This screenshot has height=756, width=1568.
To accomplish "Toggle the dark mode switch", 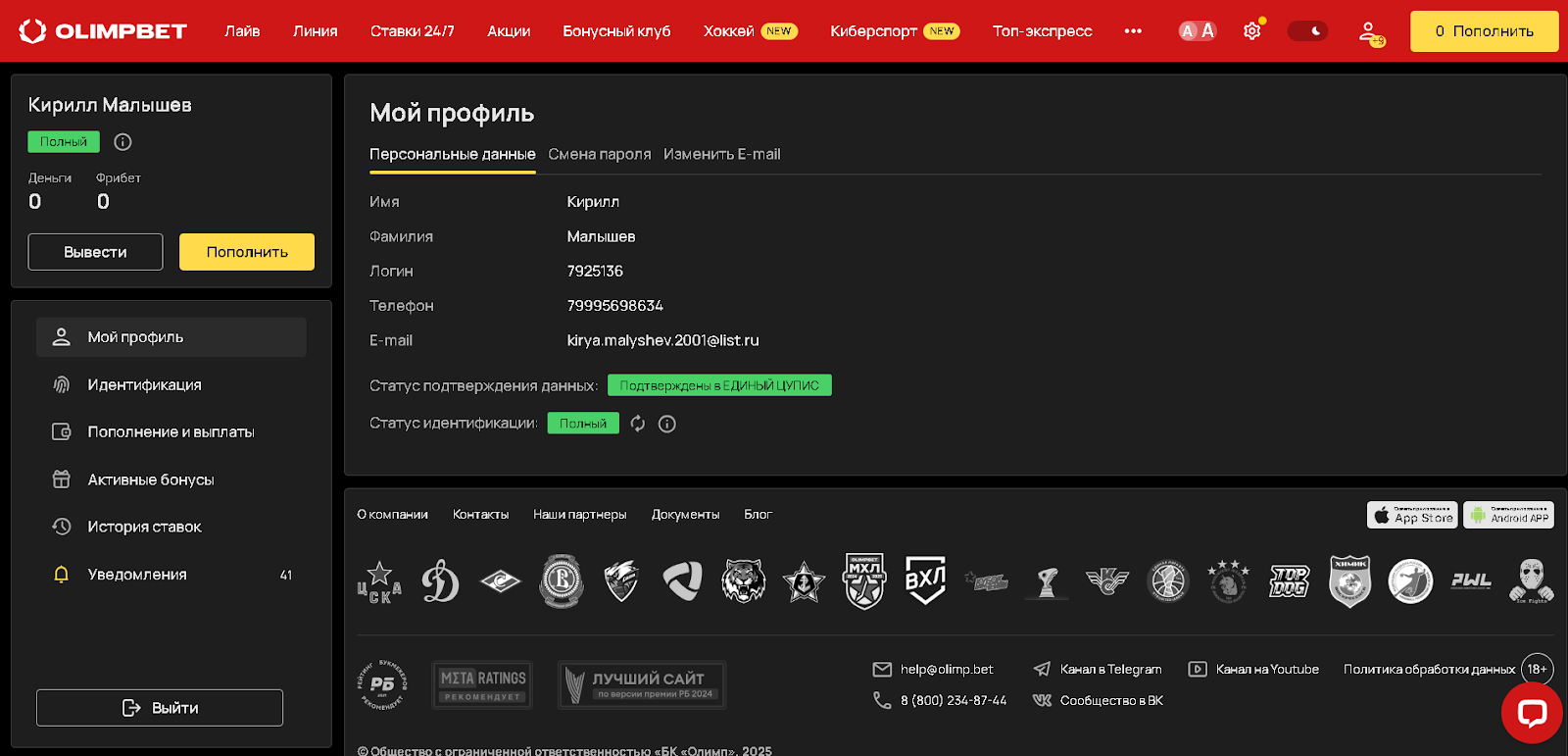I will click(x=1306, y=31).
